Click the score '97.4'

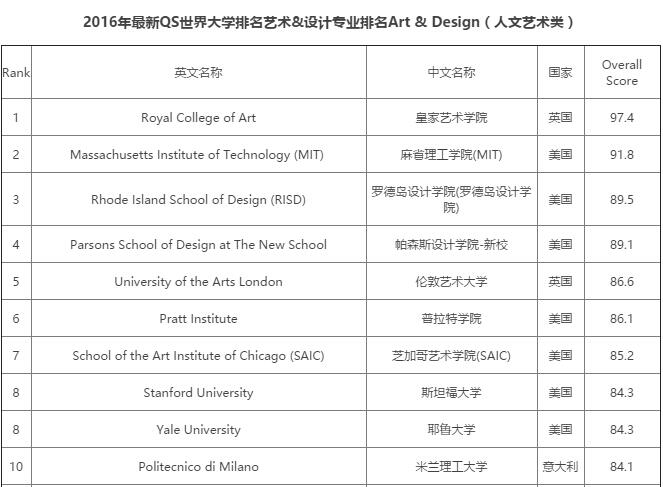(622, 118)
